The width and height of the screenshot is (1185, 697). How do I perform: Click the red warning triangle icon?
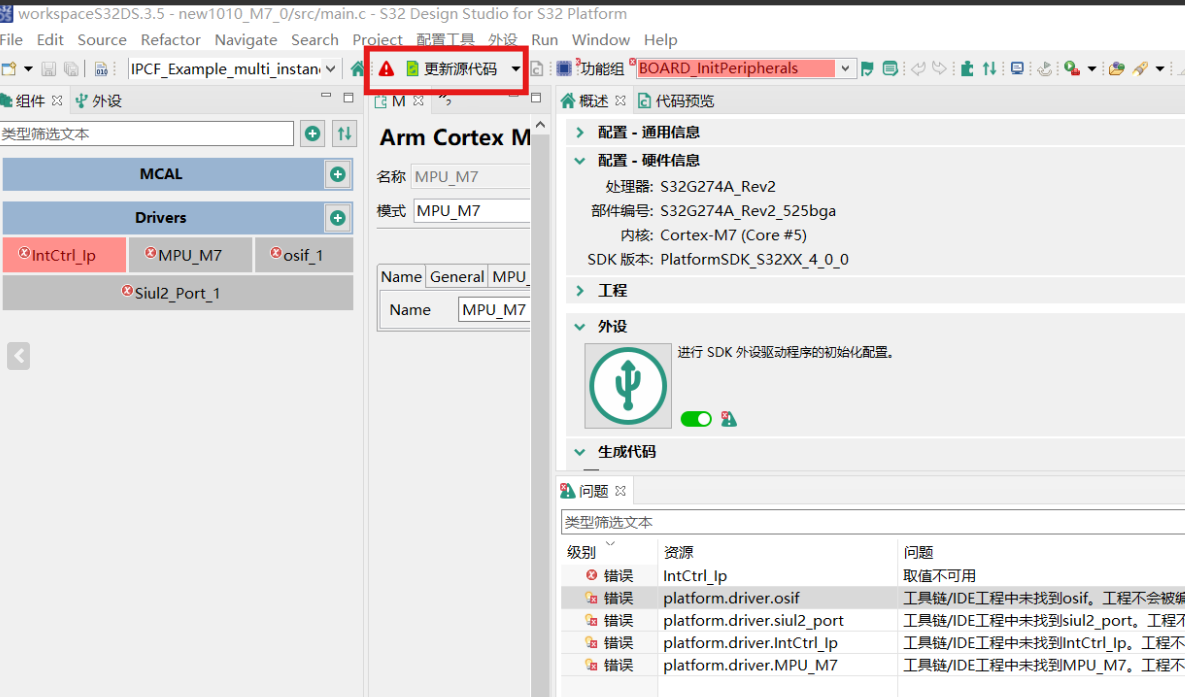tap(386, 69)
